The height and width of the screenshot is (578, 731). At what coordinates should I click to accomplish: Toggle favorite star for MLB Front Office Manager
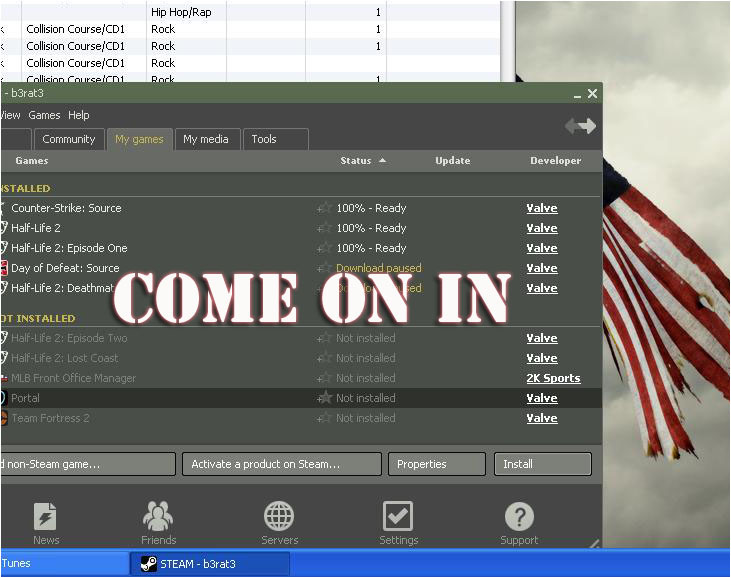pyautogui.click(x=324, y=378)
